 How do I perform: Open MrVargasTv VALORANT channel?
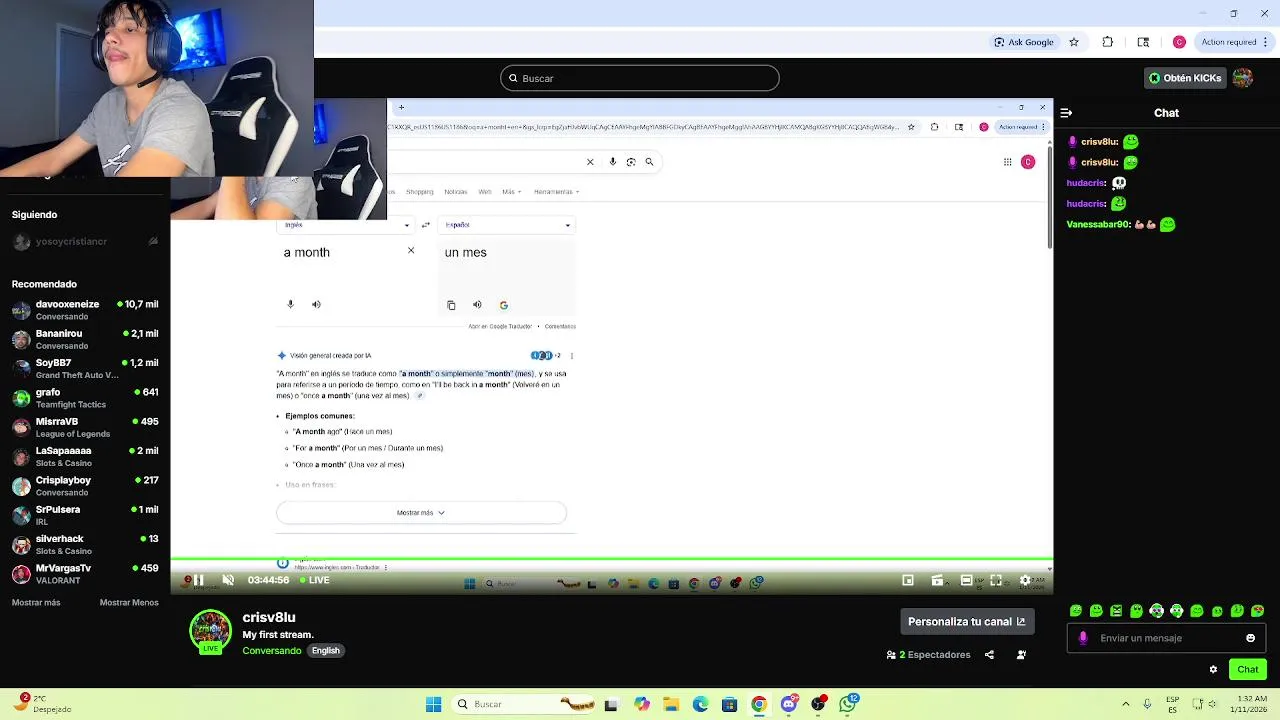point(85,574)
